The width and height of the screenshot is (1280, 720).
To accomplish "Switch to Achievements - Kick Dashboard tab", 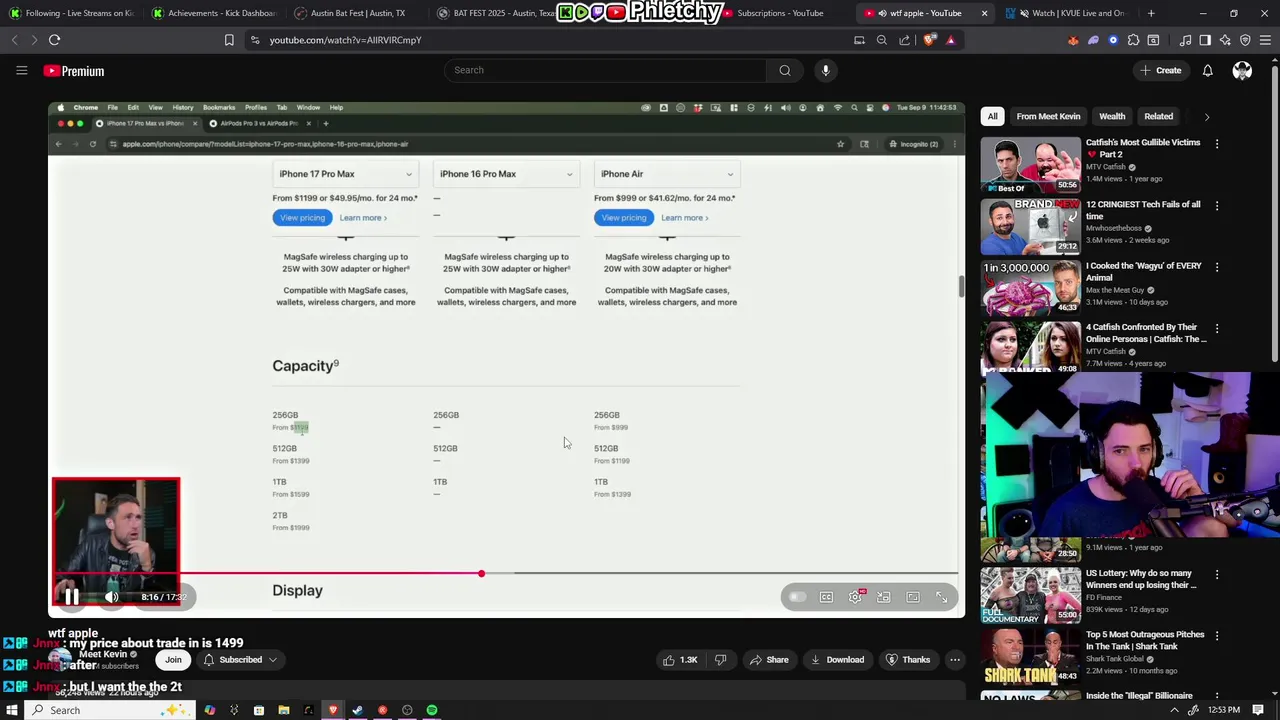I will tap(212, 13).
